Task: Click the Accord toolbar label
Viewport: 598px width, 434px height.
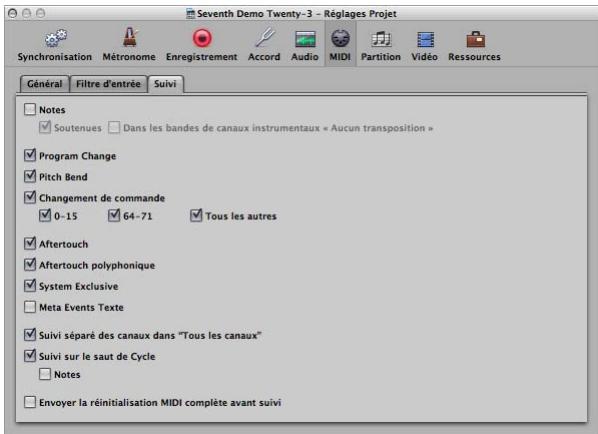Action: coord(264,57)
